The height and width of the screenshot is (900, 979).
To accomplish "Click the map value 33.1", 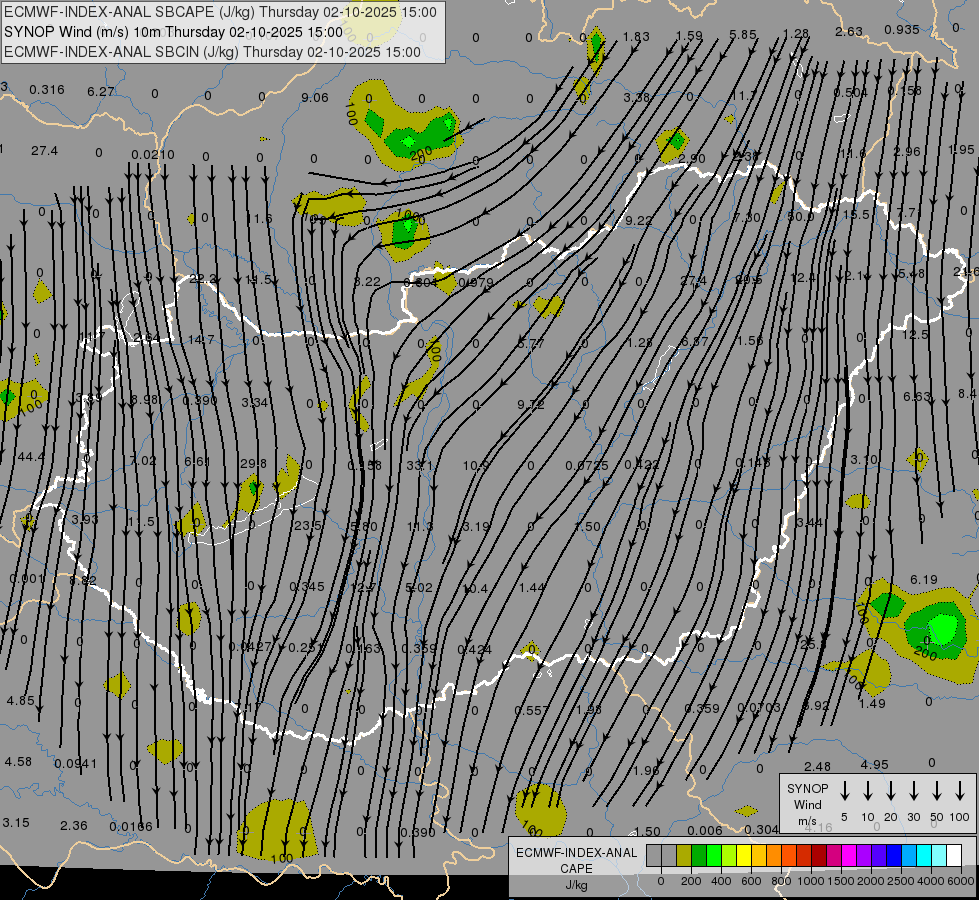I will [x=419, y=465].
